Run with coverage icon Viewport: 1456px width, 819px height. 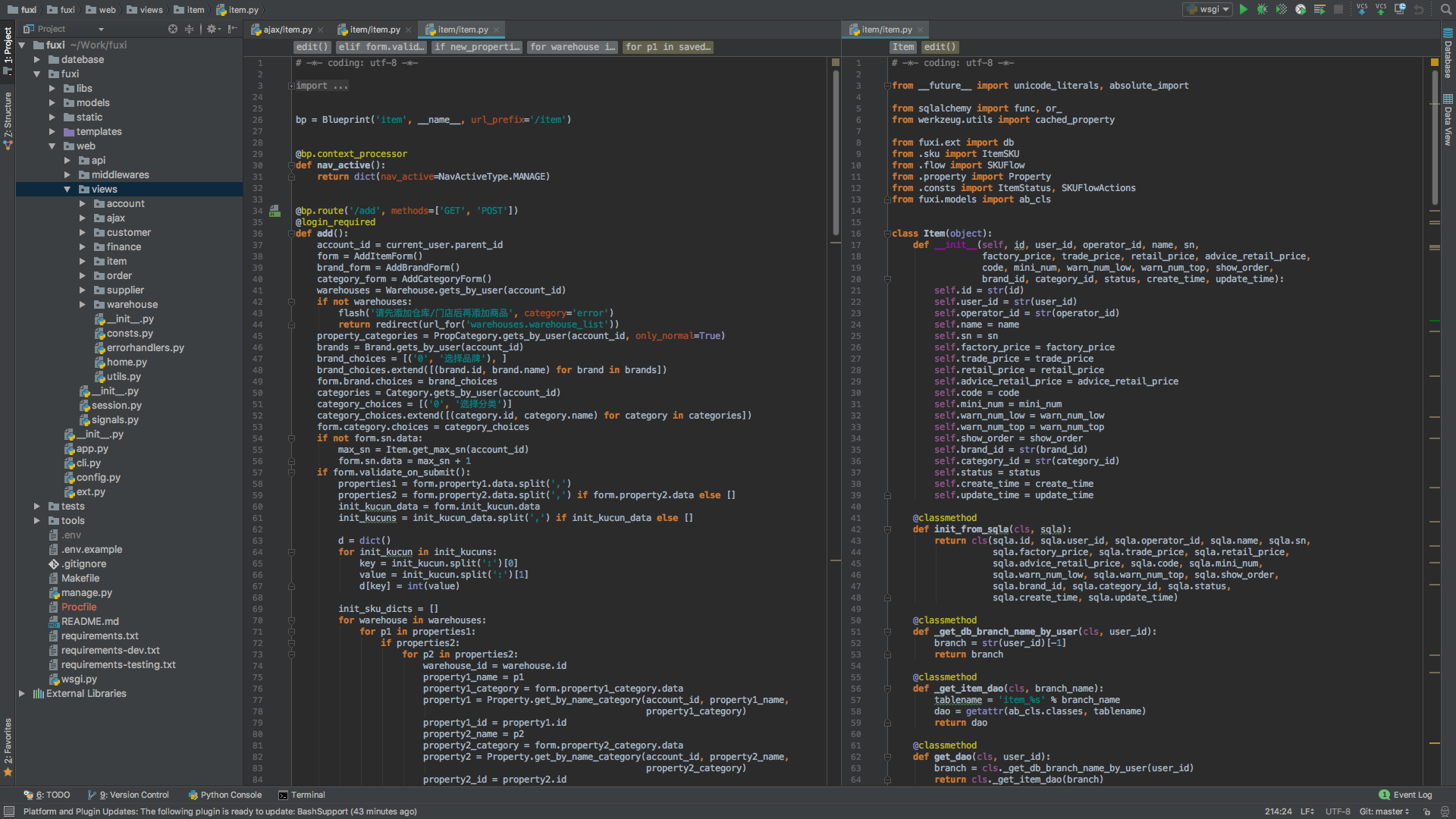[1281, 9]
